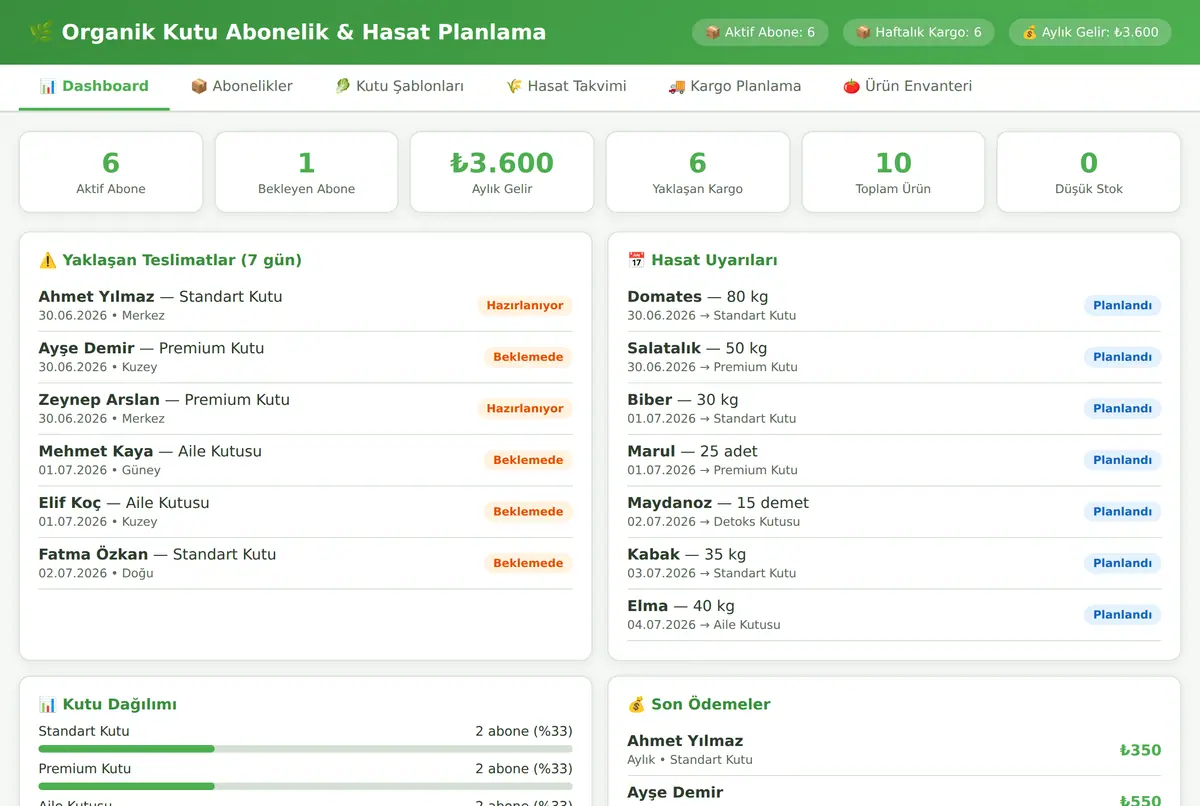Click the Premium Kutu label in Kutu Dağılımı
The width and height of the screenshot is (1200, 806).
85,769
